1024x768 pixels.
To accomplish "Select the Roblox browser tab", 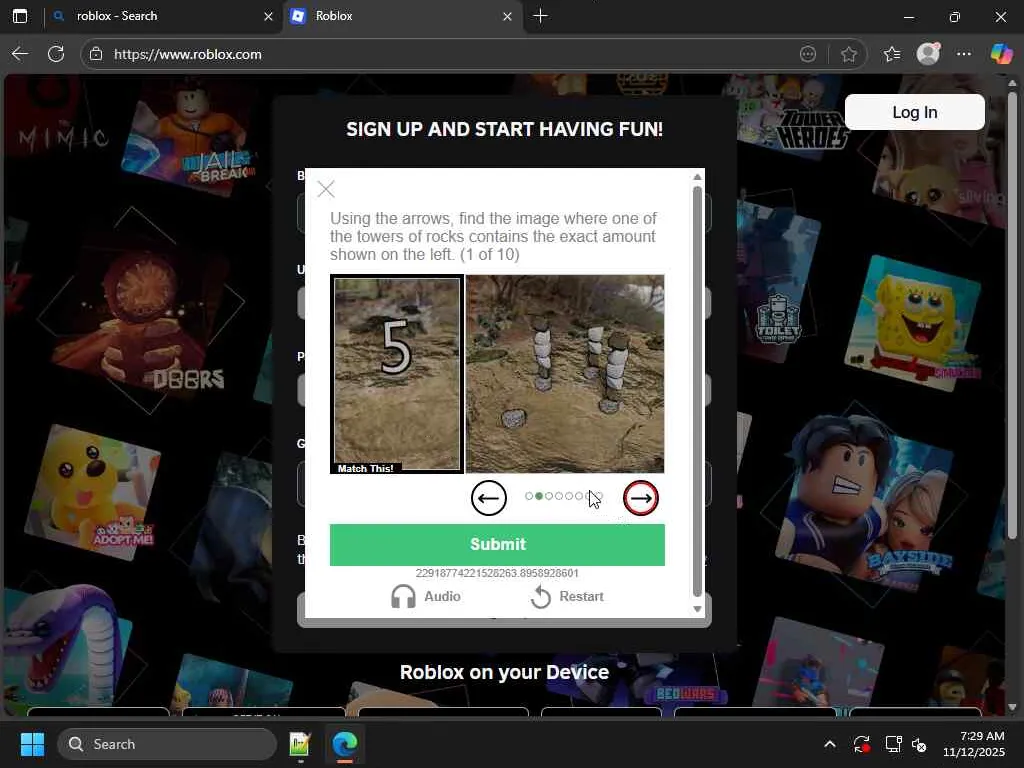I will 402,16.
